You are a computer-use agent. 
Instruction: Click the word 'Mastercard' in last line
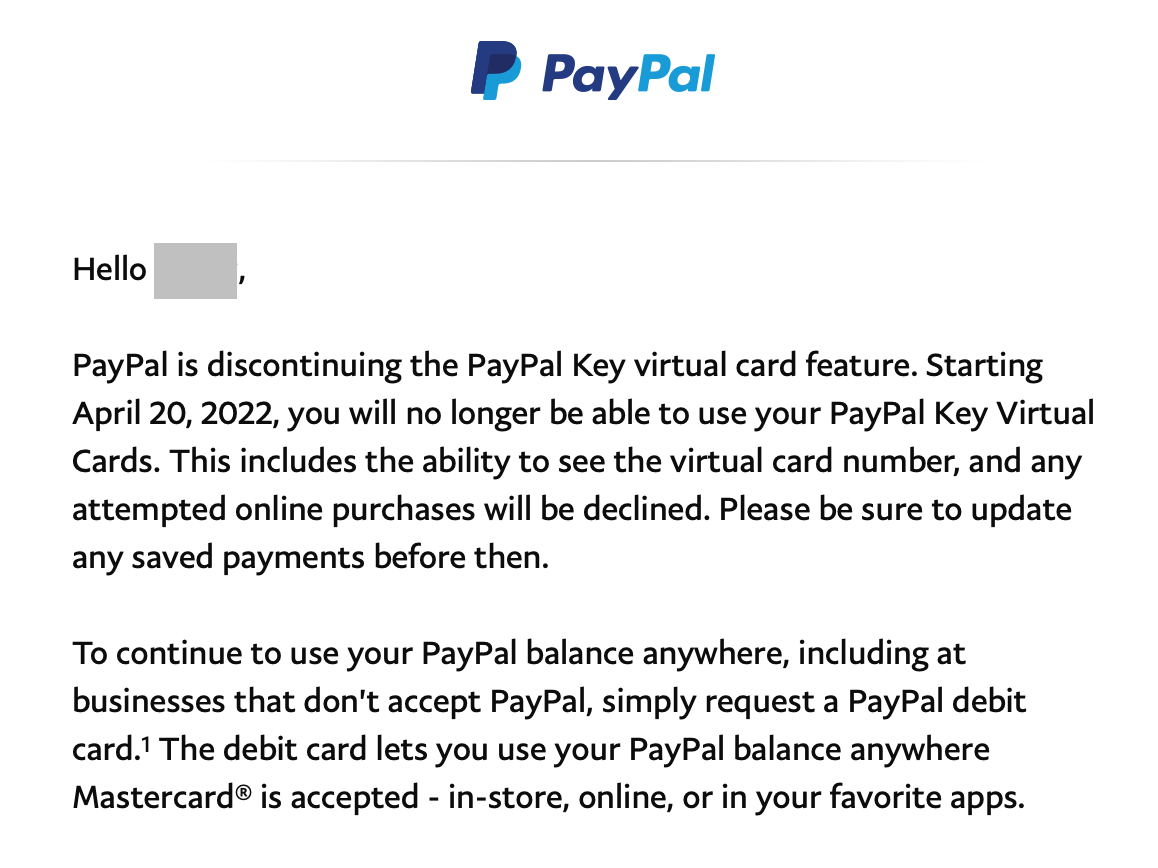(x=154, y=798)
